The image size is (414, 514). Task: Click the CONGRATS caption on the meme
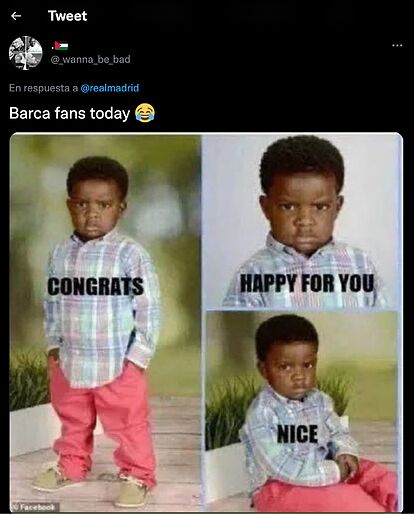coord(95,286)
